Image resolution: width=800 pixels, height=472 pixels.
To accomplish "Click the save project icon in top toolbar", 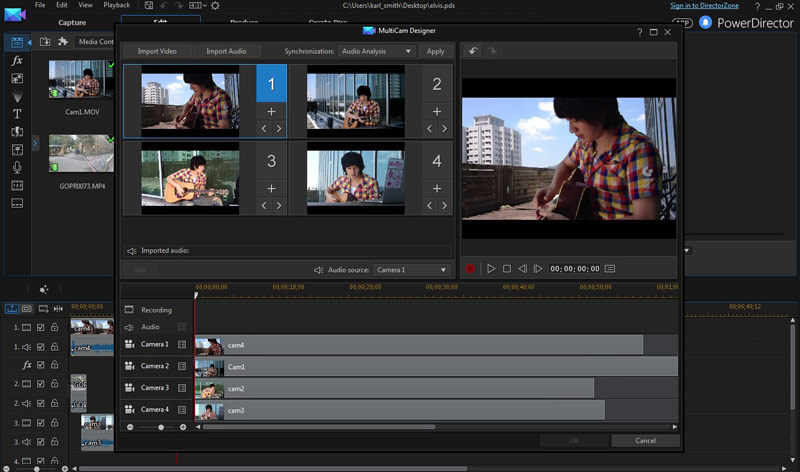I will tap(148, 6).
